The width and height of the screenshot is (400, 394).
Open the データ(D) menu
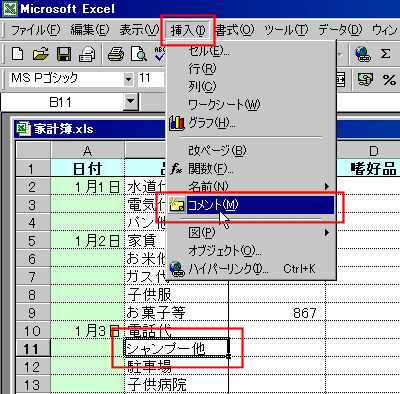(x=340, y=30)
